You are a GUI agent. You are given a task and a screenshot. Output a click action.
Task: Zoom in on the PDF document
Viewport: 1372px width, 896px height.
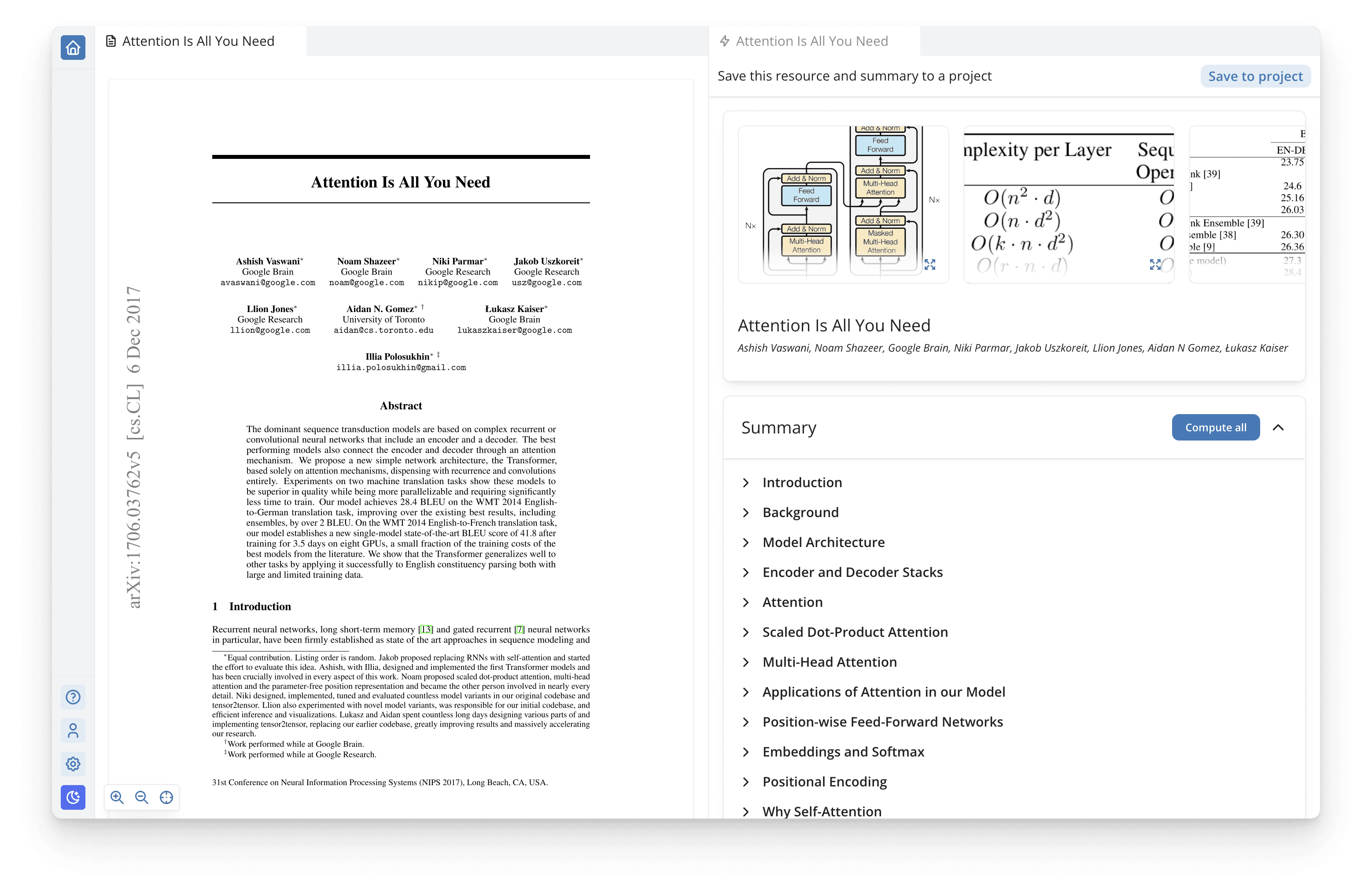pyautogui.click(x=117, y=797)
